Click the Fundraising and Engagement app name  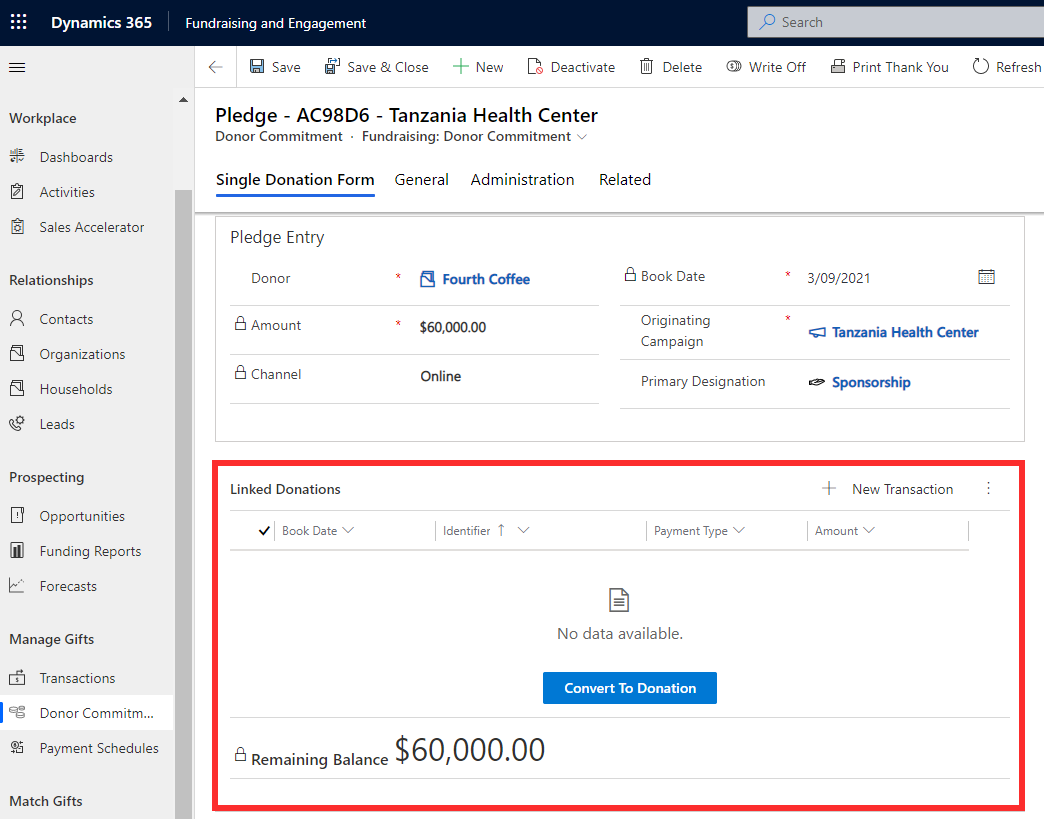(276, 23)
